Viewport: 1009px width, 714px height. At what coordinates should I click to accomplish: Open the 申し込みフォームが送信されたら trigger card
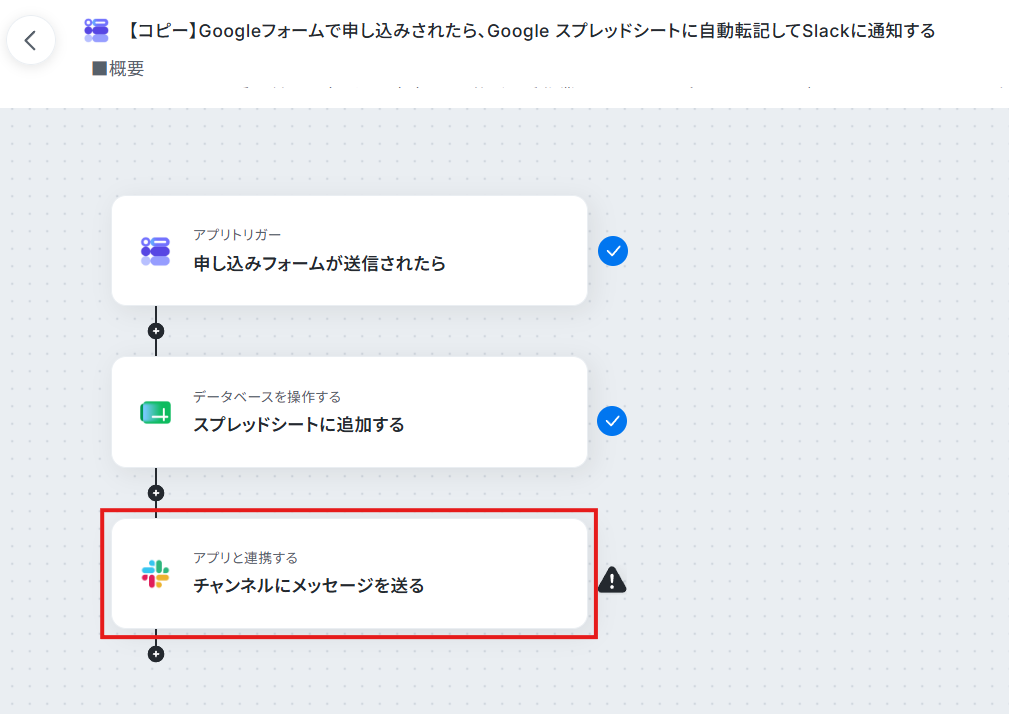349,251
